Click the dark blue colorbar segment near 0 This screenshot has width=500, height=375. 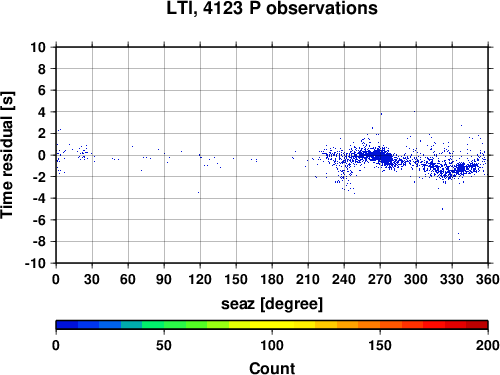[67, 325]
